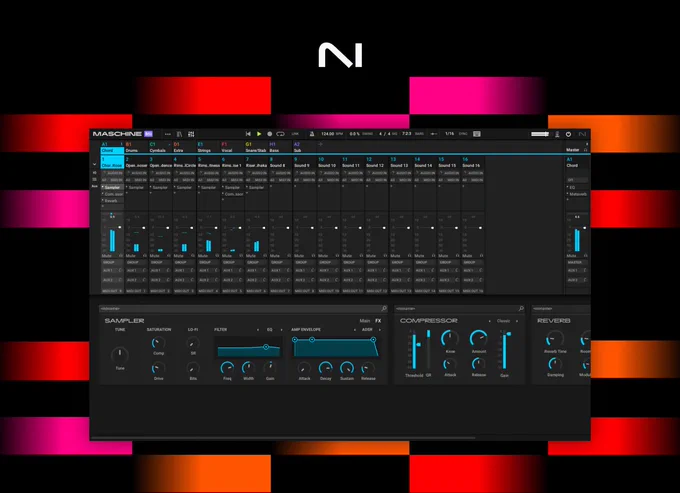Click the swing percentage value
The image size is (680, 493).
pos(354,134)
